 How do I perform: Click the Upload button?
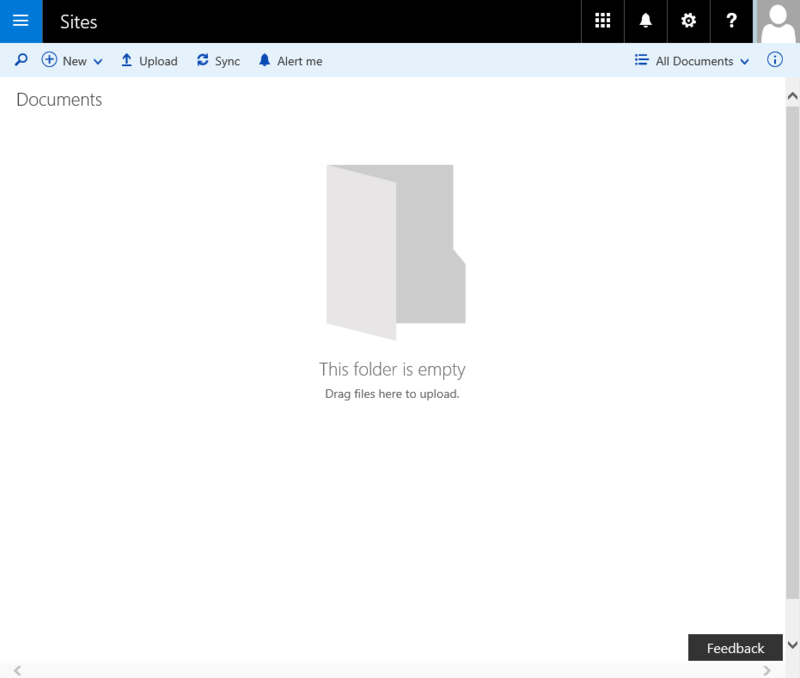[149, 61]
